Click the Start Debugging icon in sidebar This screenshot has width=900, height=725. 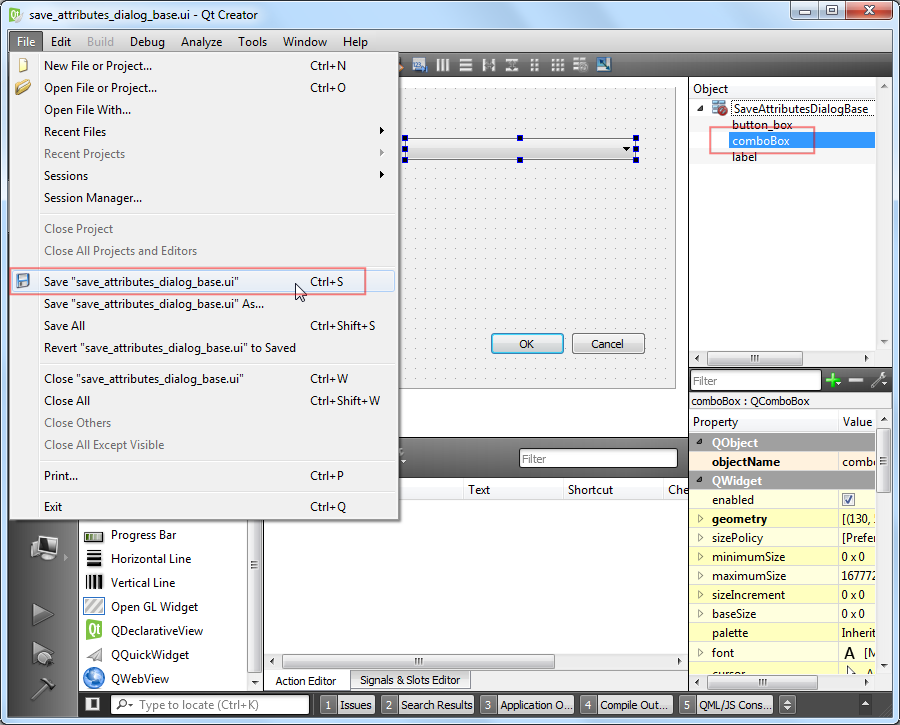click(x=44, y=654)
